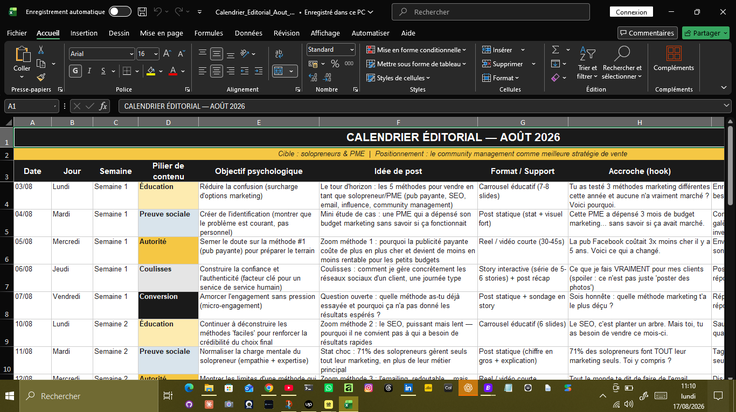Apply thousands separator (000) format

click(x=349, y=63)
